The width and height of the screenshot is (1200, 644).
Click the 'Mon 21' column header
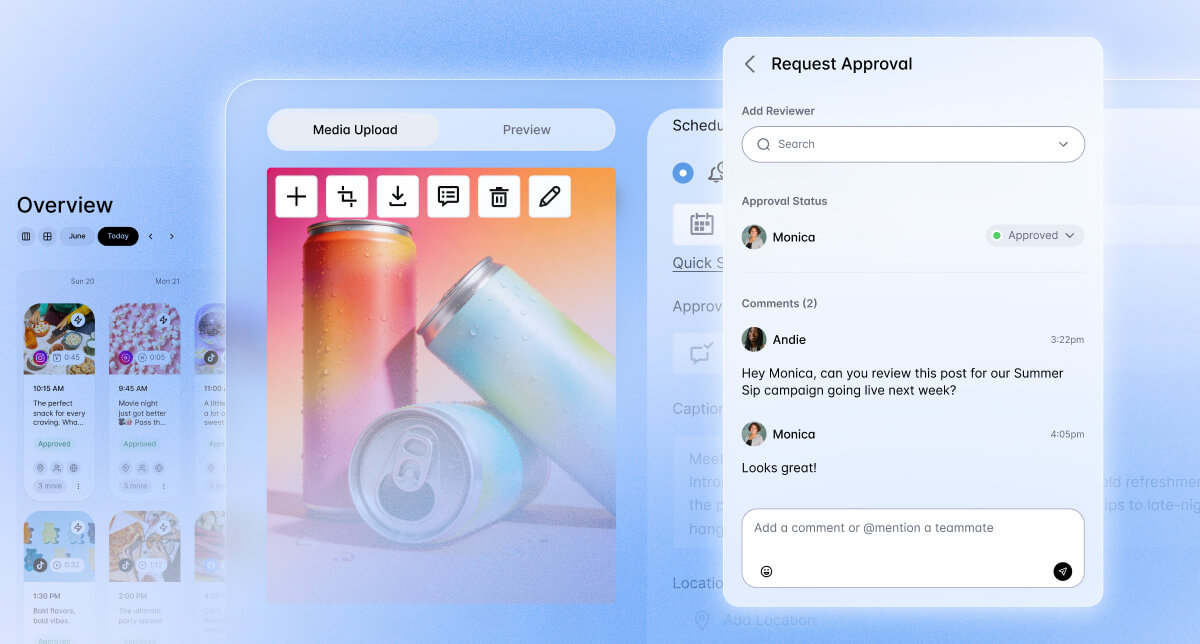(167, 282)
